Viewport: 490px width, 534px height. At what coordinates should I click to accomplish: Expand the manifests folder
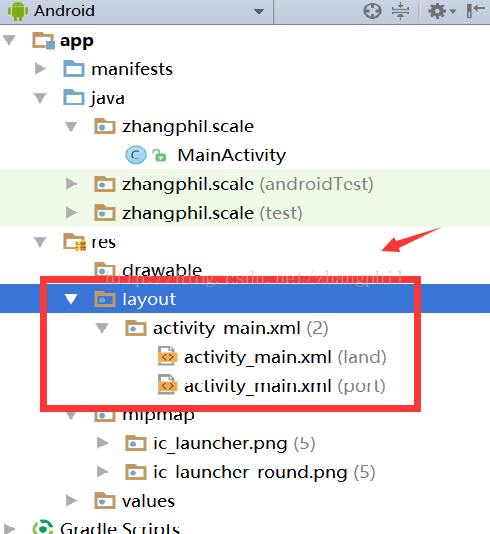(x=41, y=68)
